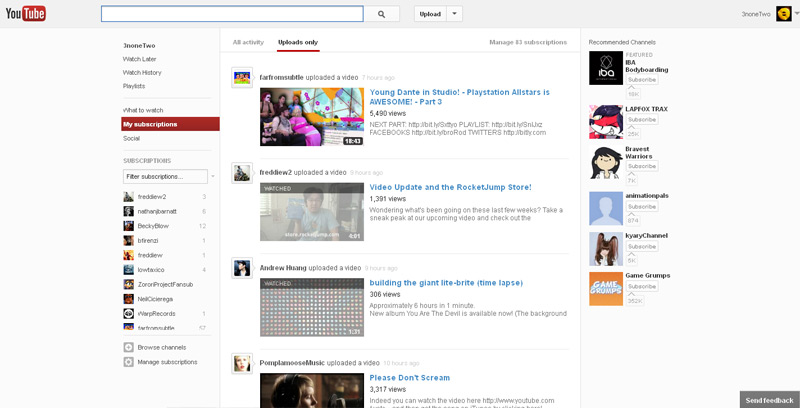This screenshot has width=800, height=408.
Task: Open building the giant lite-brite title
Action: click(x=446, y=283)
